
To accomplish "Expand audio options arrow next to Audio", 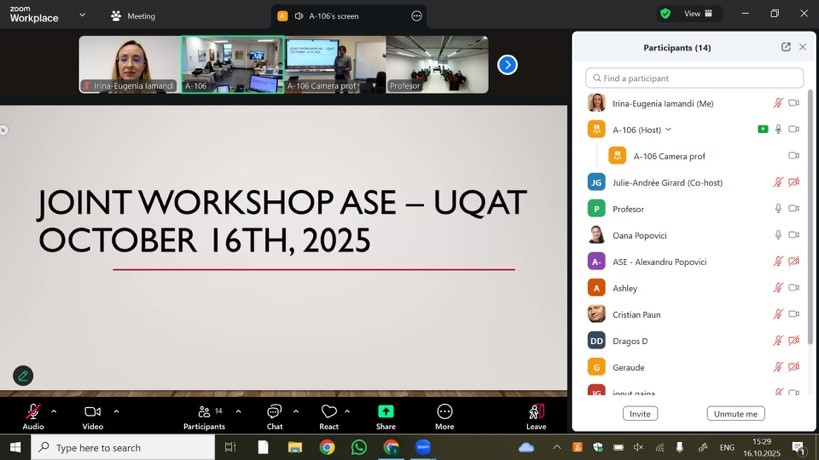I will click(54, 411).
